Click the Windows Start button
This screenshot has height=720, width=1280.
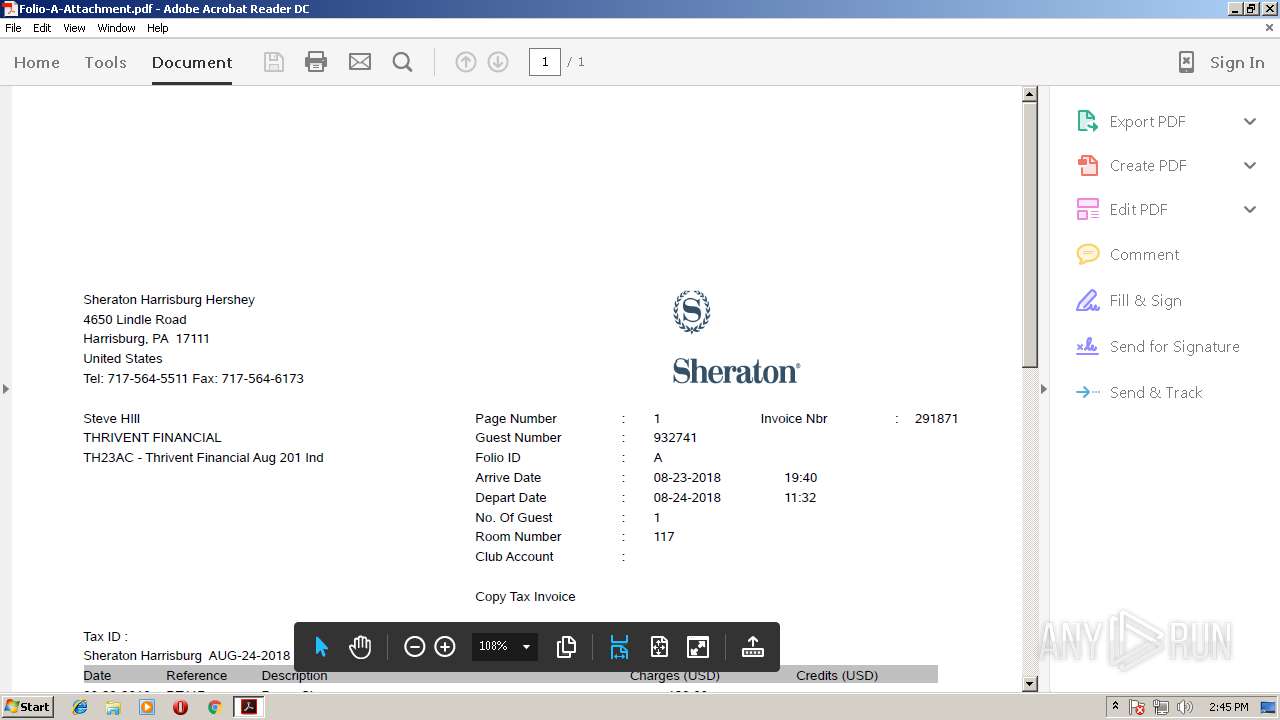coord(27,707)
